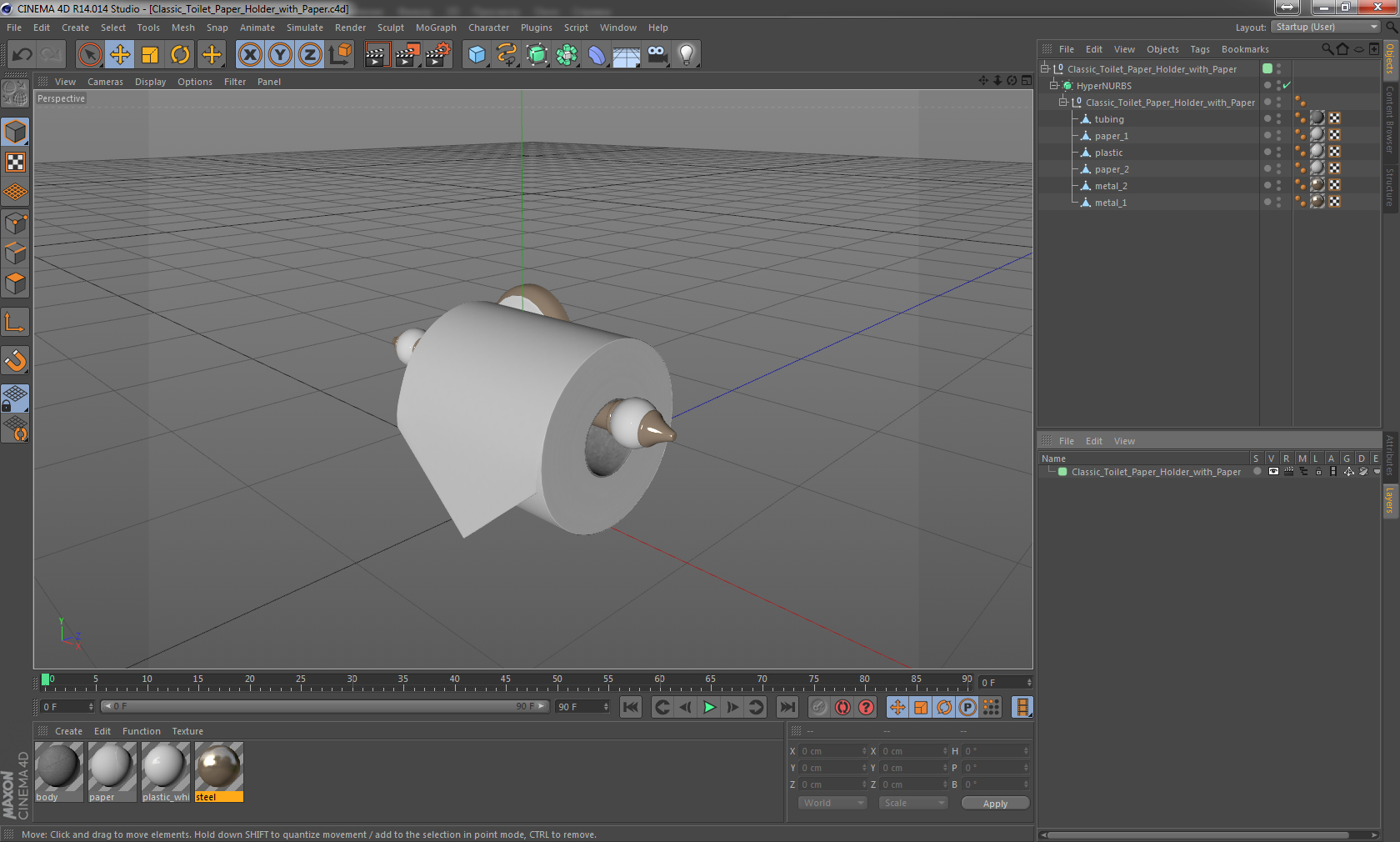Enable the Axis tool
The width and height of the screenshot is (1400, 842).
(x=15, y=323)
